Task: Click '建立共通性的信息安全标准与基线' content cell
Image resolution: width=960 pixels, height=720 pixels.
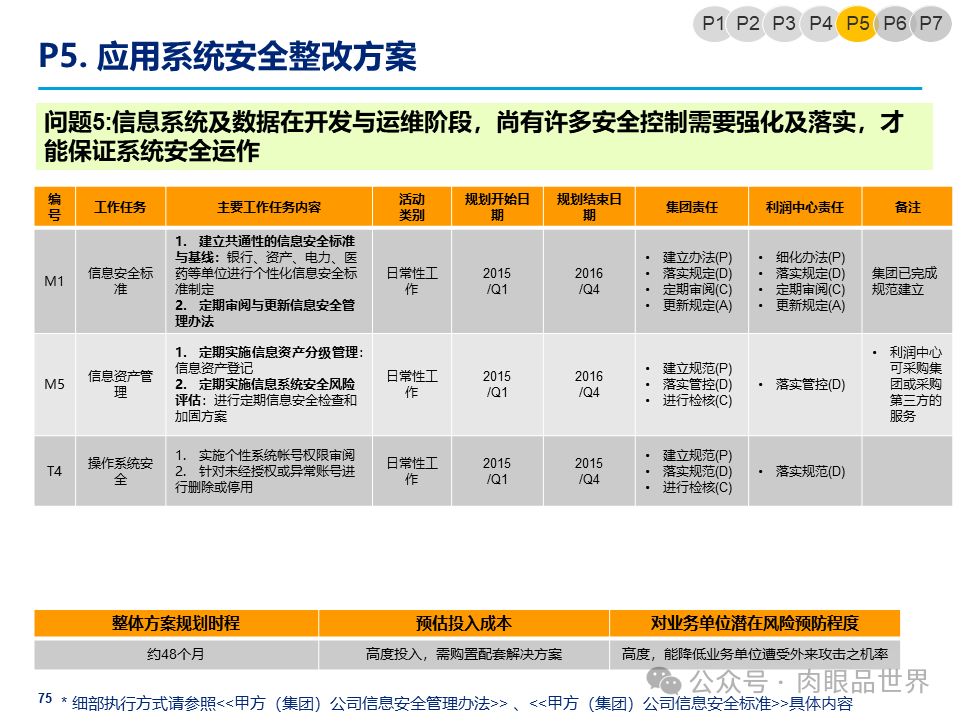Action: point(269,281)
